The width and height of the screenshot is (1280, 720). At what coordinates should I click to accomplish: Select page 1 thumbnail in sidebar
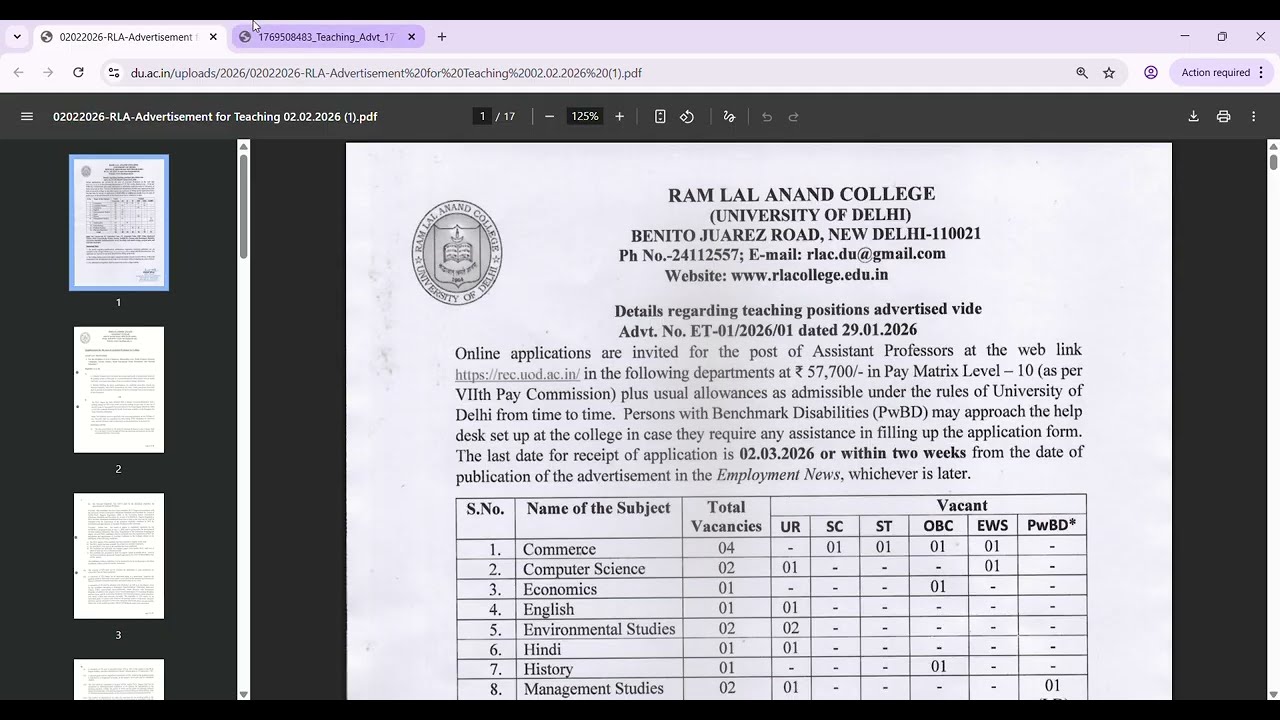click(x=119, y=222)
